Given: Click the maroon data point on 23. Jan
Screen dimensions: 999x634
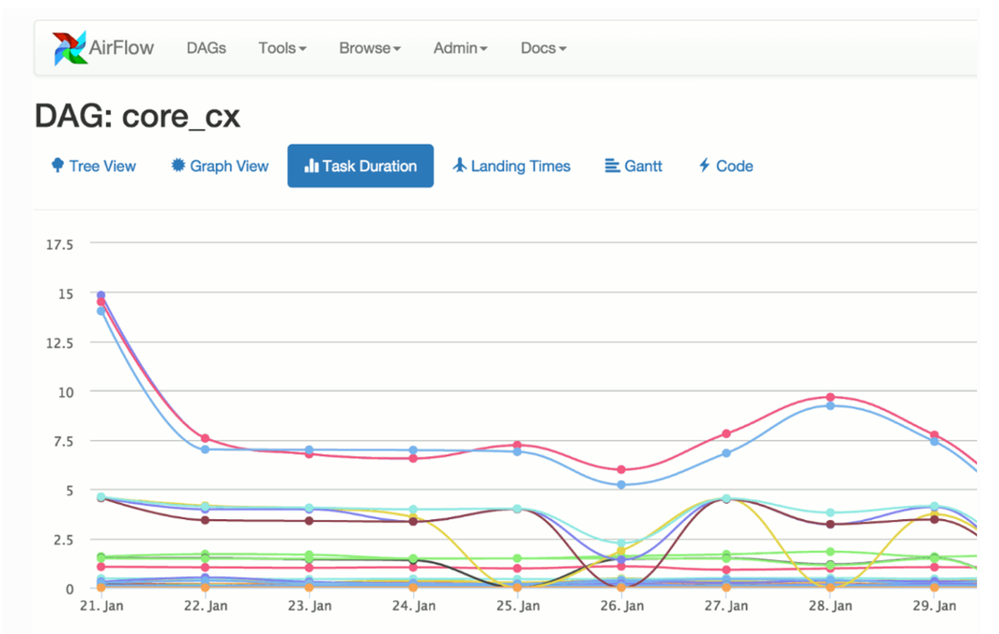Looking at the screenshot, I should (x=309, y=521).
